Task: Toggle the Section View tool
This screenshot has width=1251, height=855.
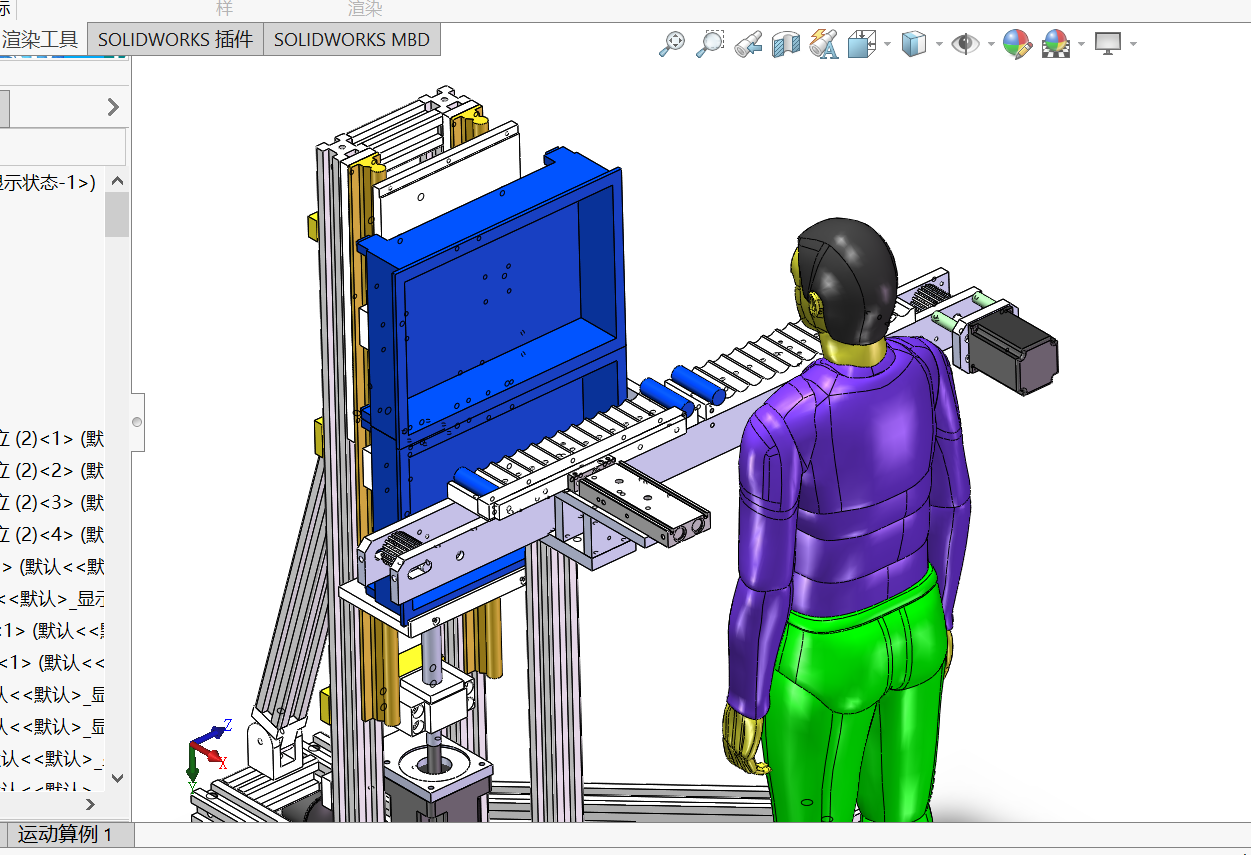Action: (786, 44)
